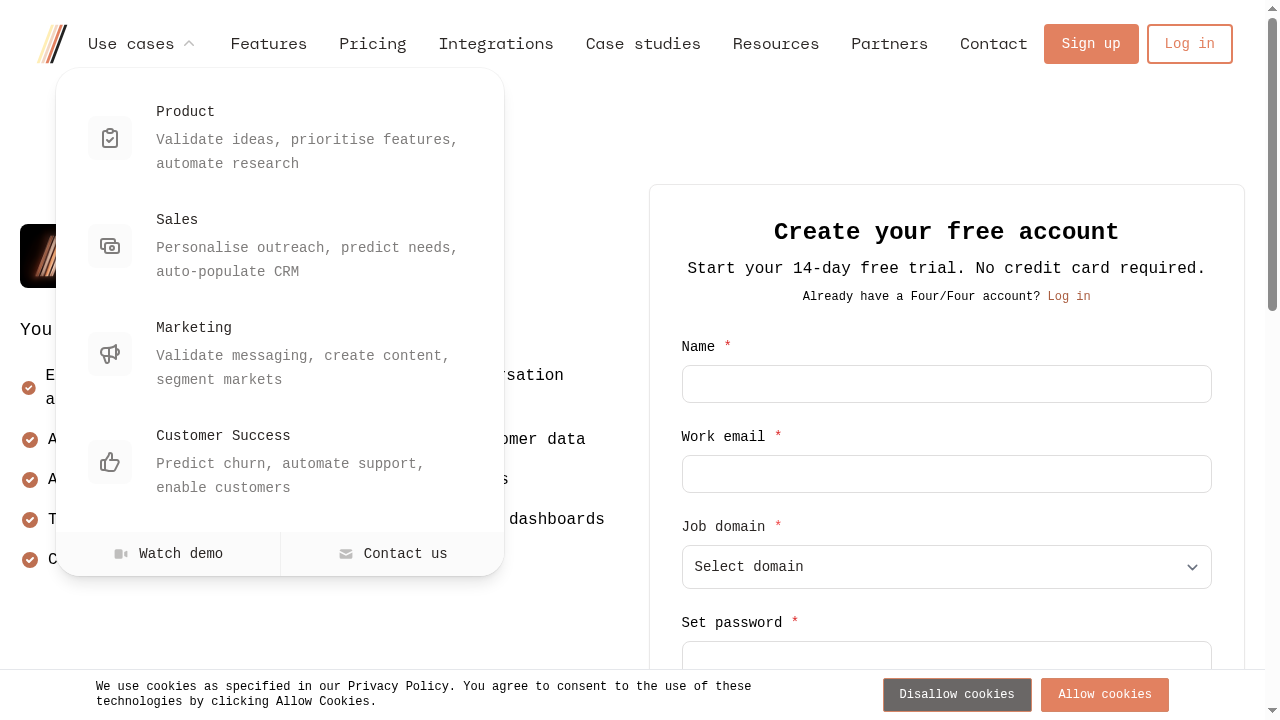Viewport: 1280px width, 720px height.
Task: Click the Product clipboard icon
Action: [x=110, y=138]
